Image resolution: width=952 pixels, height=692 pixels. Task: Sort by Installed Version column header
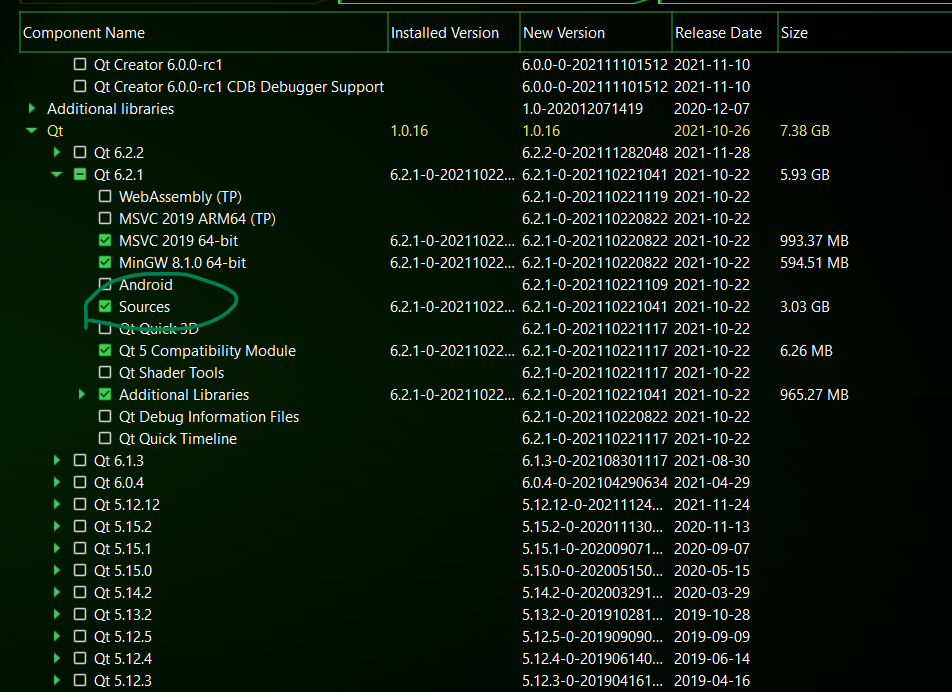(x=454, y=33)
